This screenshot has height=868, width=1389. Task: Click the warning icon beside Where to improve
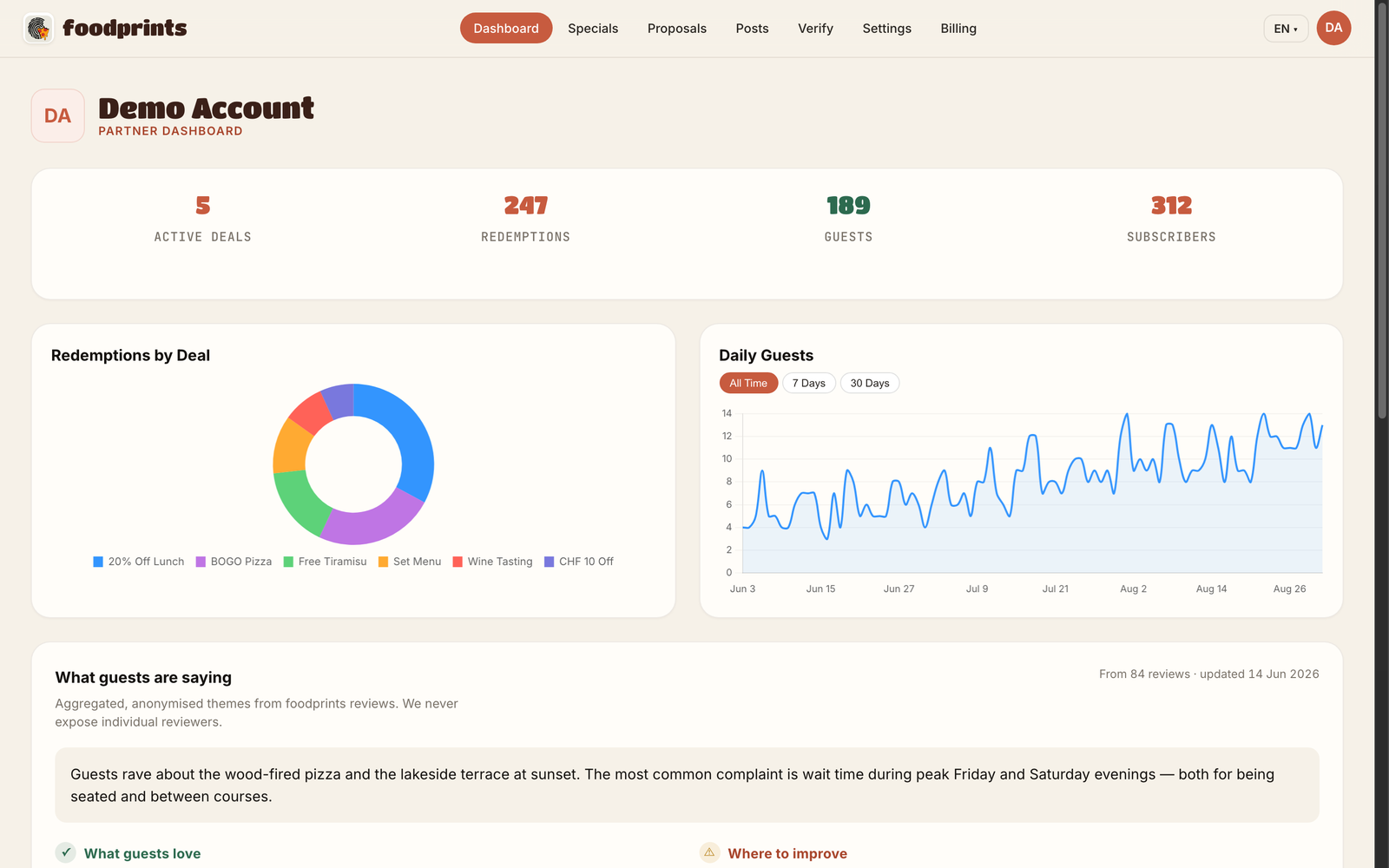tap(709, 852)
